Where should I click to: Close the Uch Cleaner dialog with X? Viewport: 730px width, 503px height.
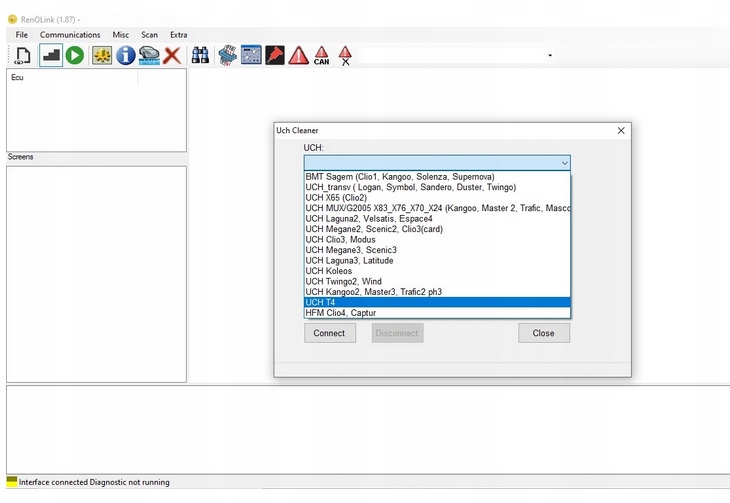[x=621, y=130]
